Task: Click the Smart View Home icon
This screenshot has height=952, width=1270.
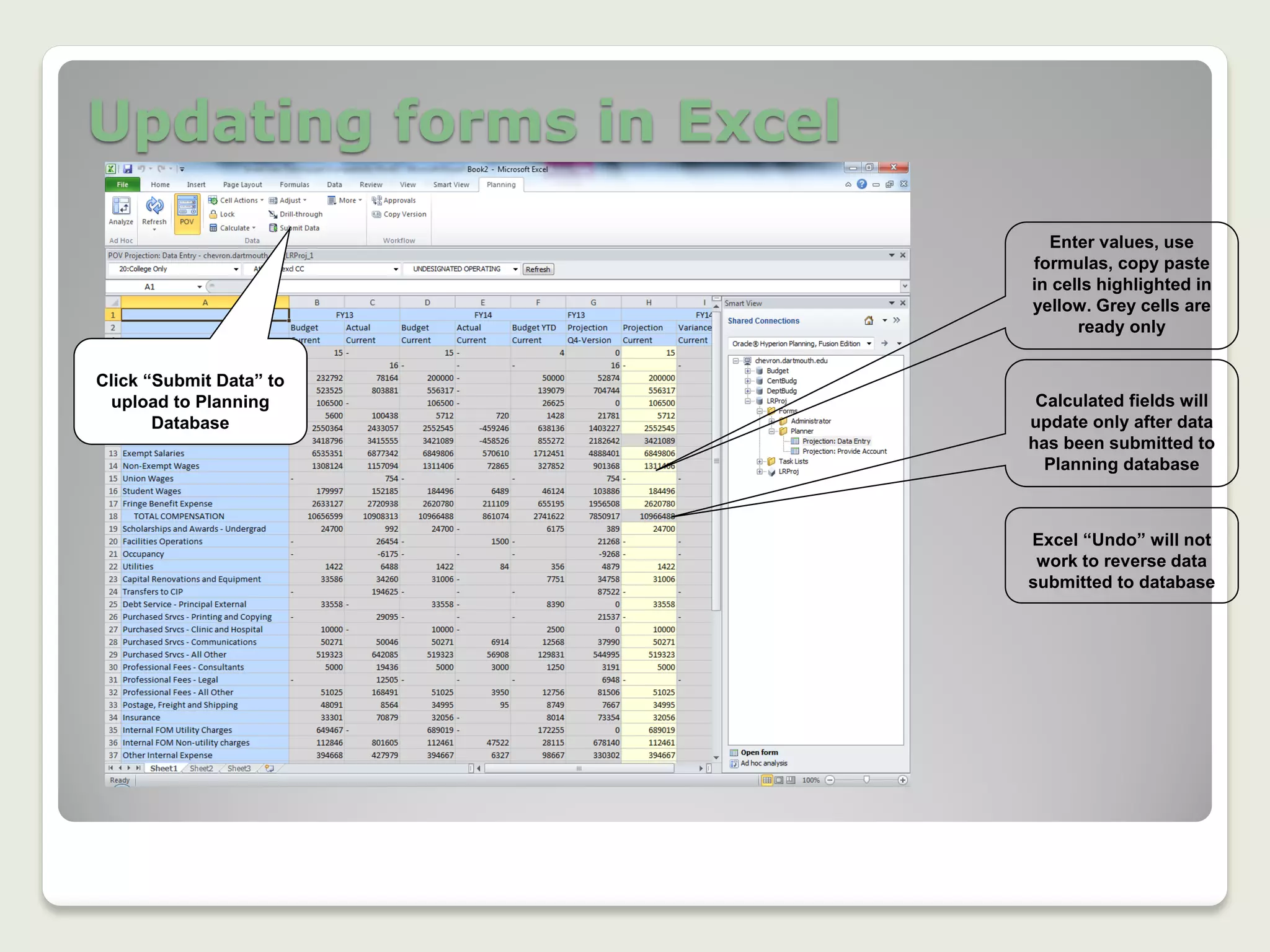Action: [869, 320]
